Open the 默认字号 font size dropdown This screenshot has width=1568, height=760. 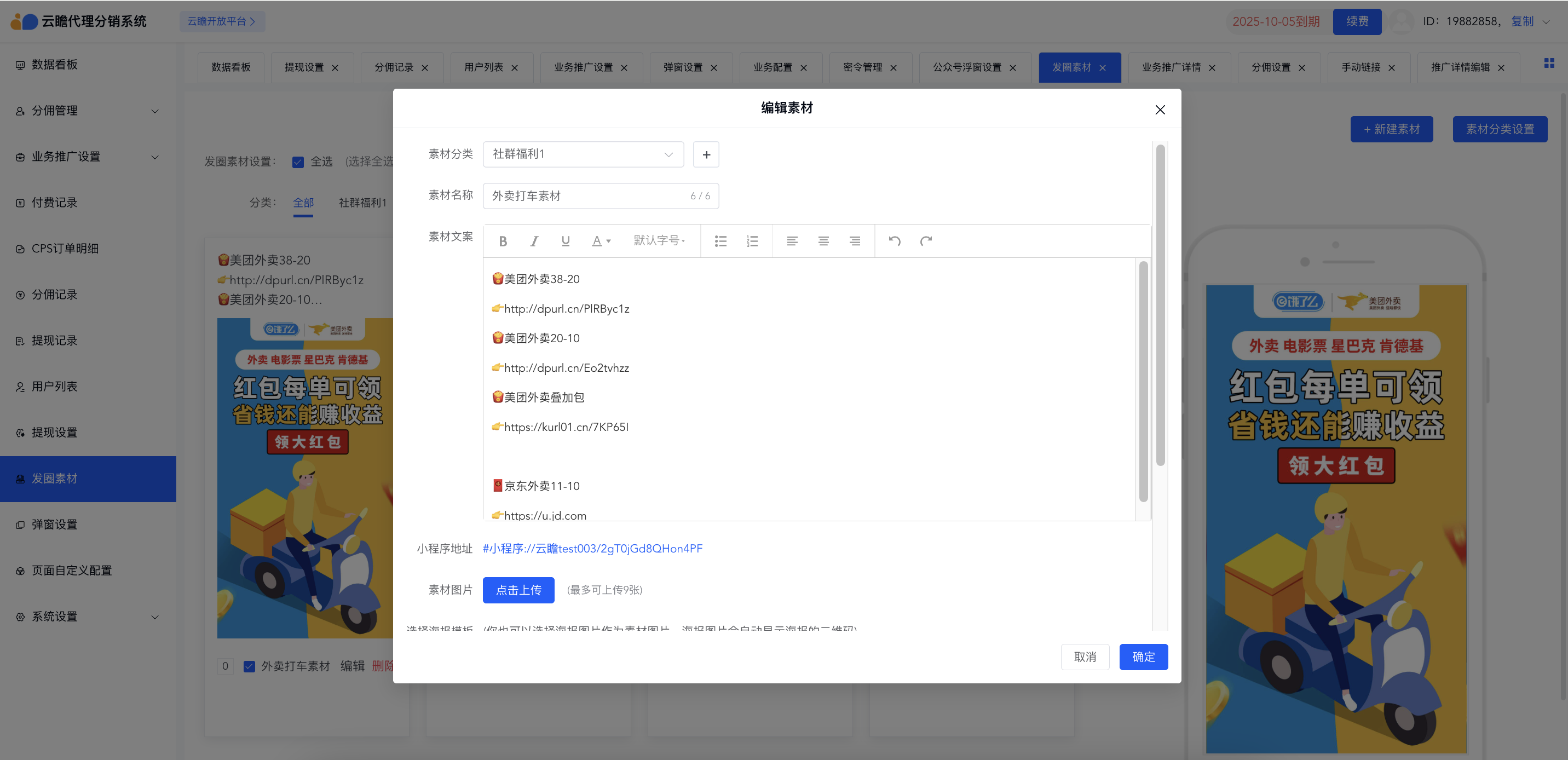click(x=659, y=241)
